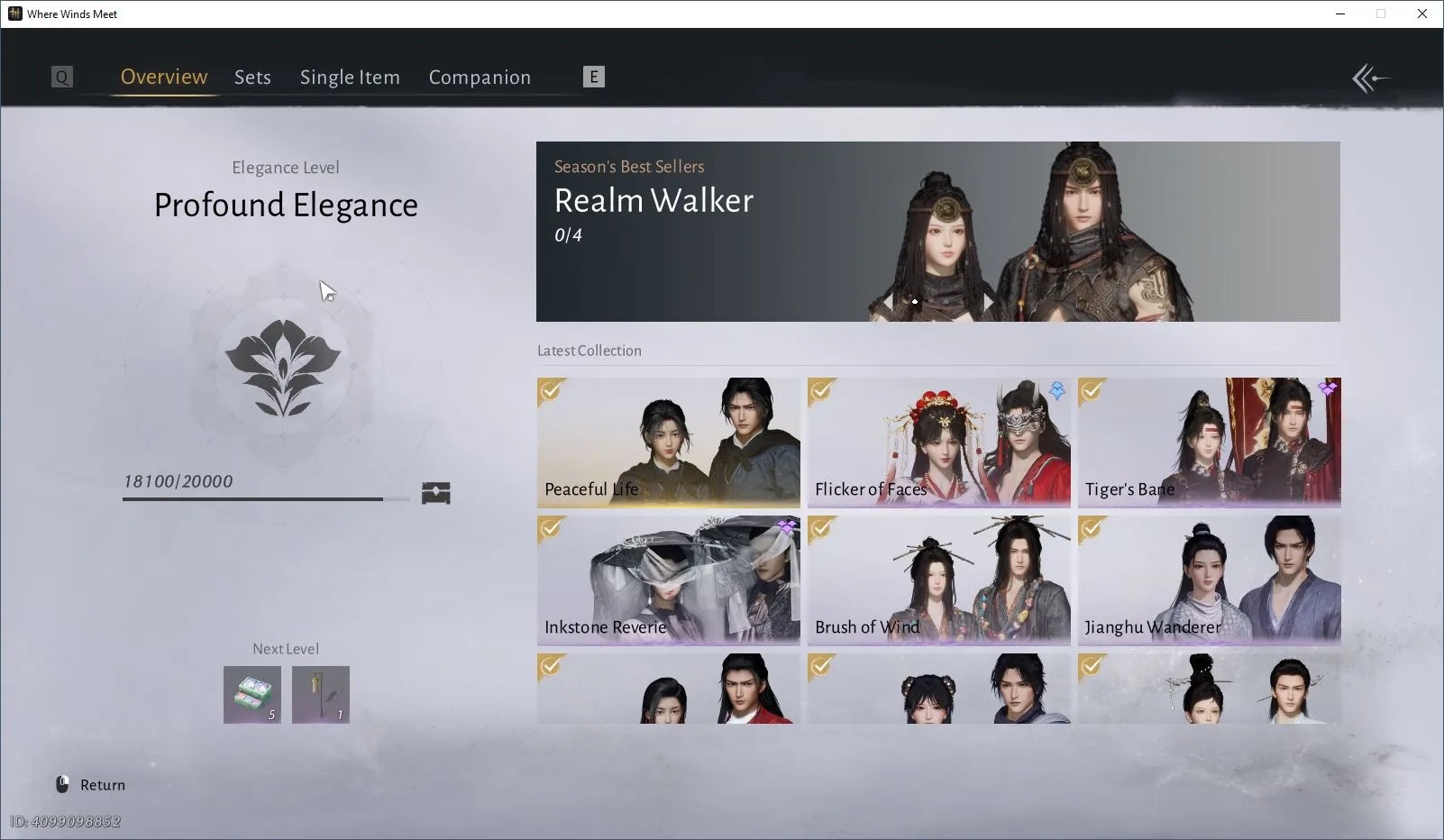Click the mouse icon beside Return

(x=62, y=784)
